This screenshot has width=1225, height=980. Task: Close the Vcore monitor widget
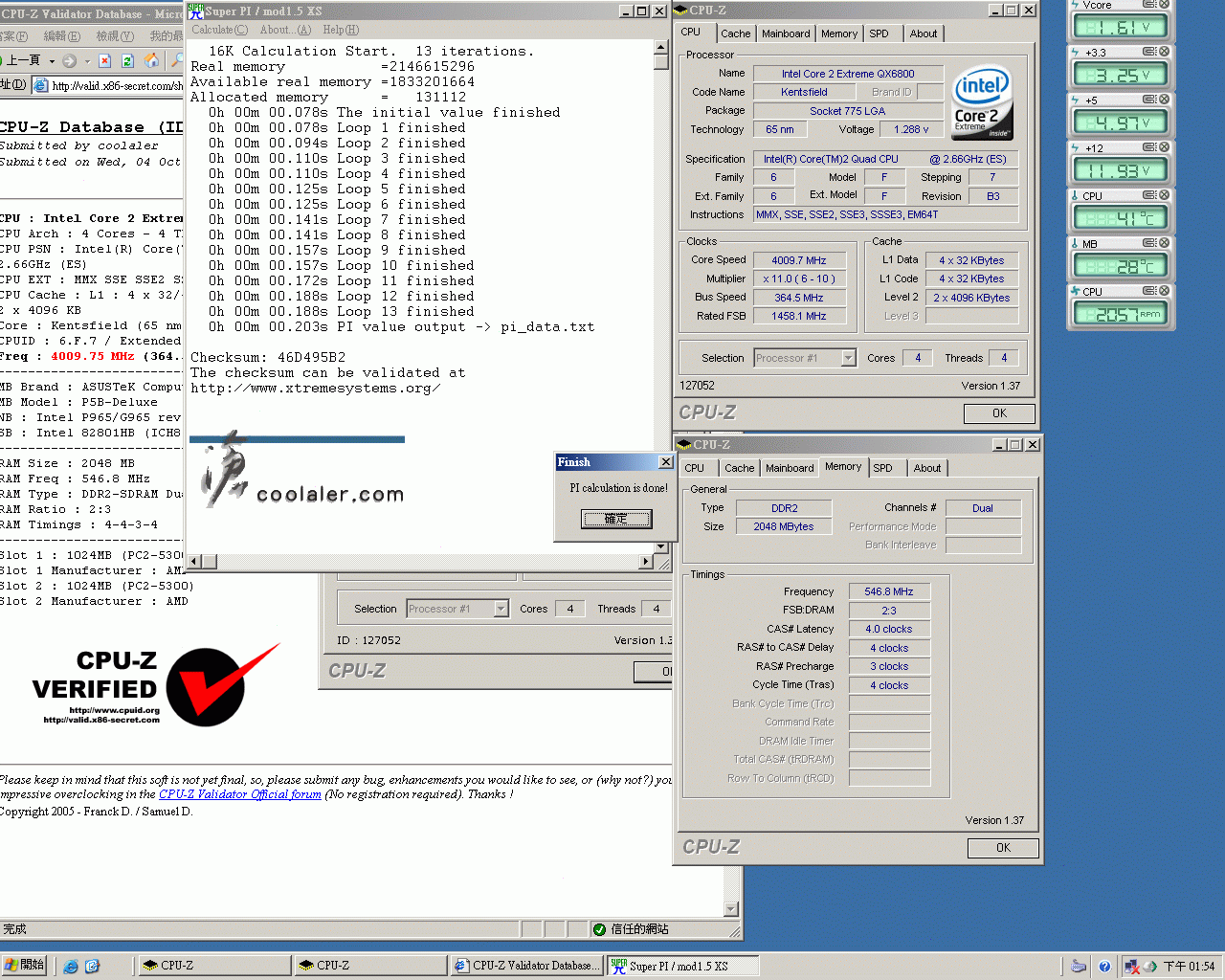coord(1164,5)
